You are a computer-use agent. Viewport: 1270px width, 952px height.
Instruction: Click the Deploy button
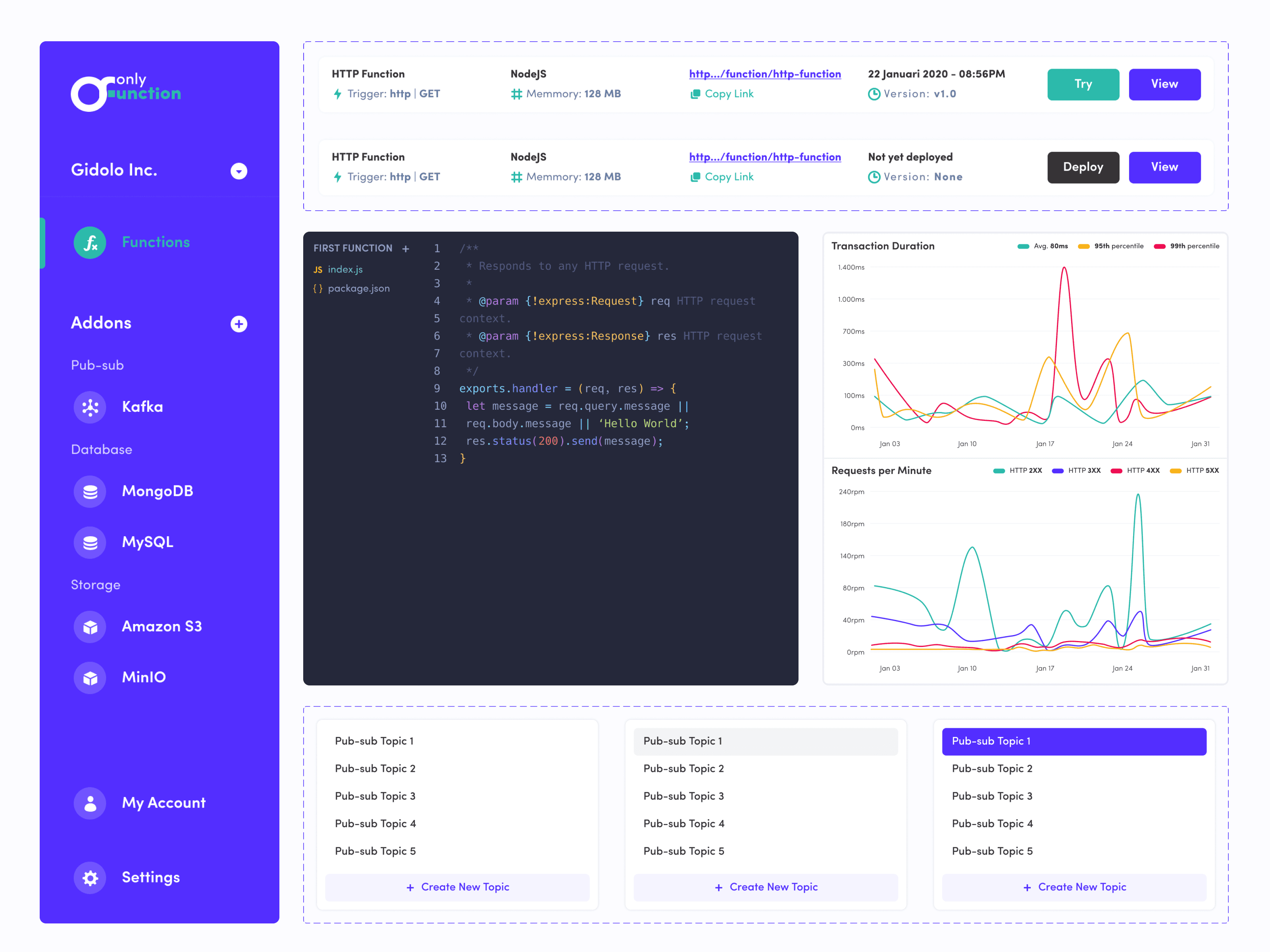pos(1083,167)
